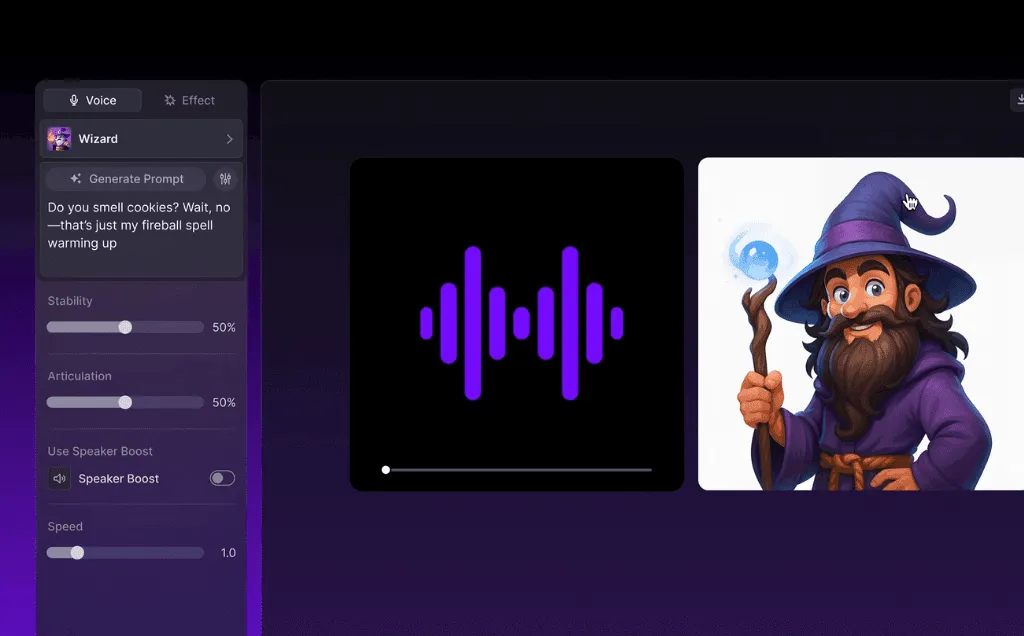Click the sparkle icon beside Effect label
This screenshot has width=1024, height=636.
tap(168, 100)
